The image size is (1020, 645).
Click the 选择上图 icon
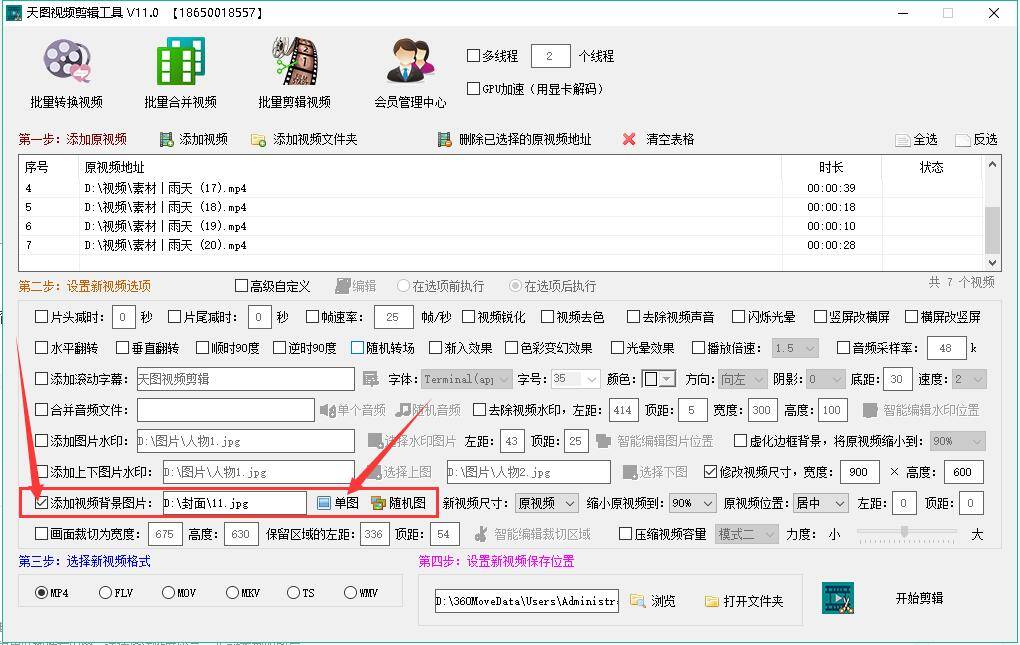point(373,472)
